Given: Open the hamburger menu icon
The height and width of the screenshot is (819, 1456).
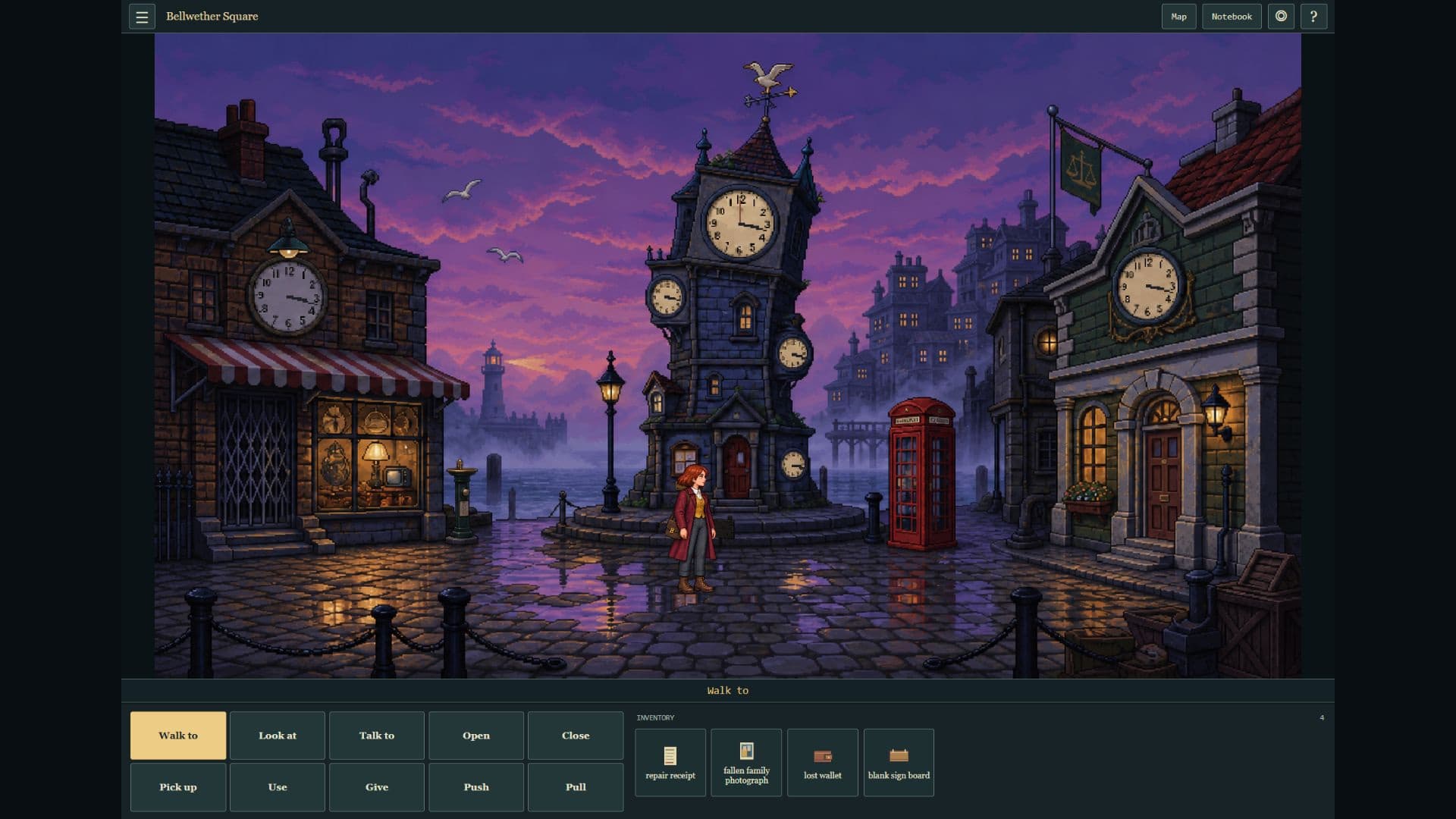Looking at the screenshot, I should coord(142,17).
